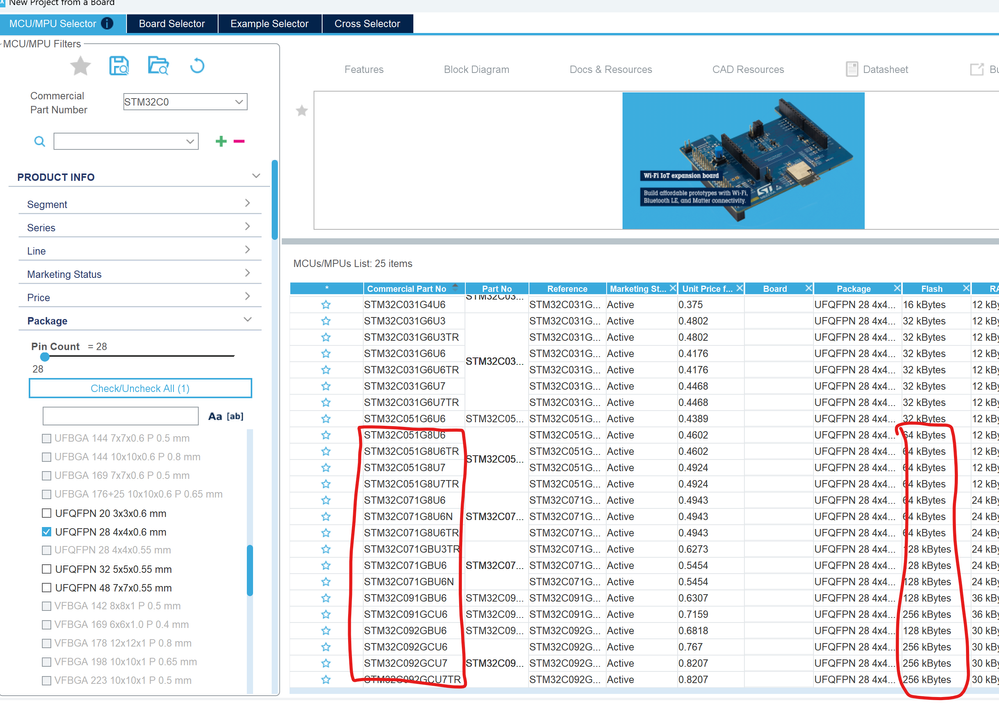
Task: Check UFBGA 144 7x7x0.6 P 0.5 mm
Action: click(x=47, y=438)
